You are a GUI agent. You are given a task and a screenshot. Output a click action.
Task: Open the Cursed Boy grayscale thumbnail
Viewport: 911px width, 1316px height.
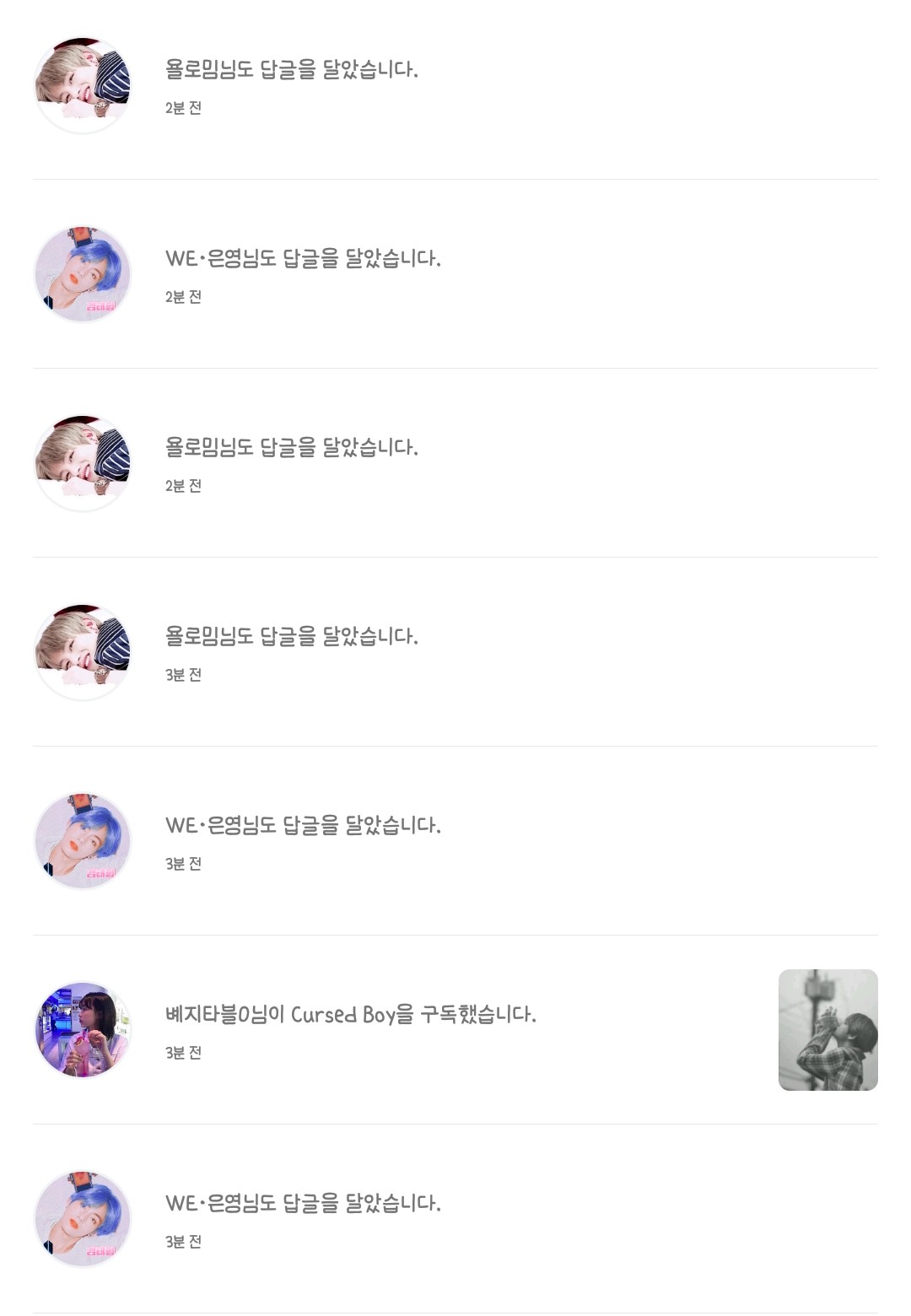(x=827, y=1030)
